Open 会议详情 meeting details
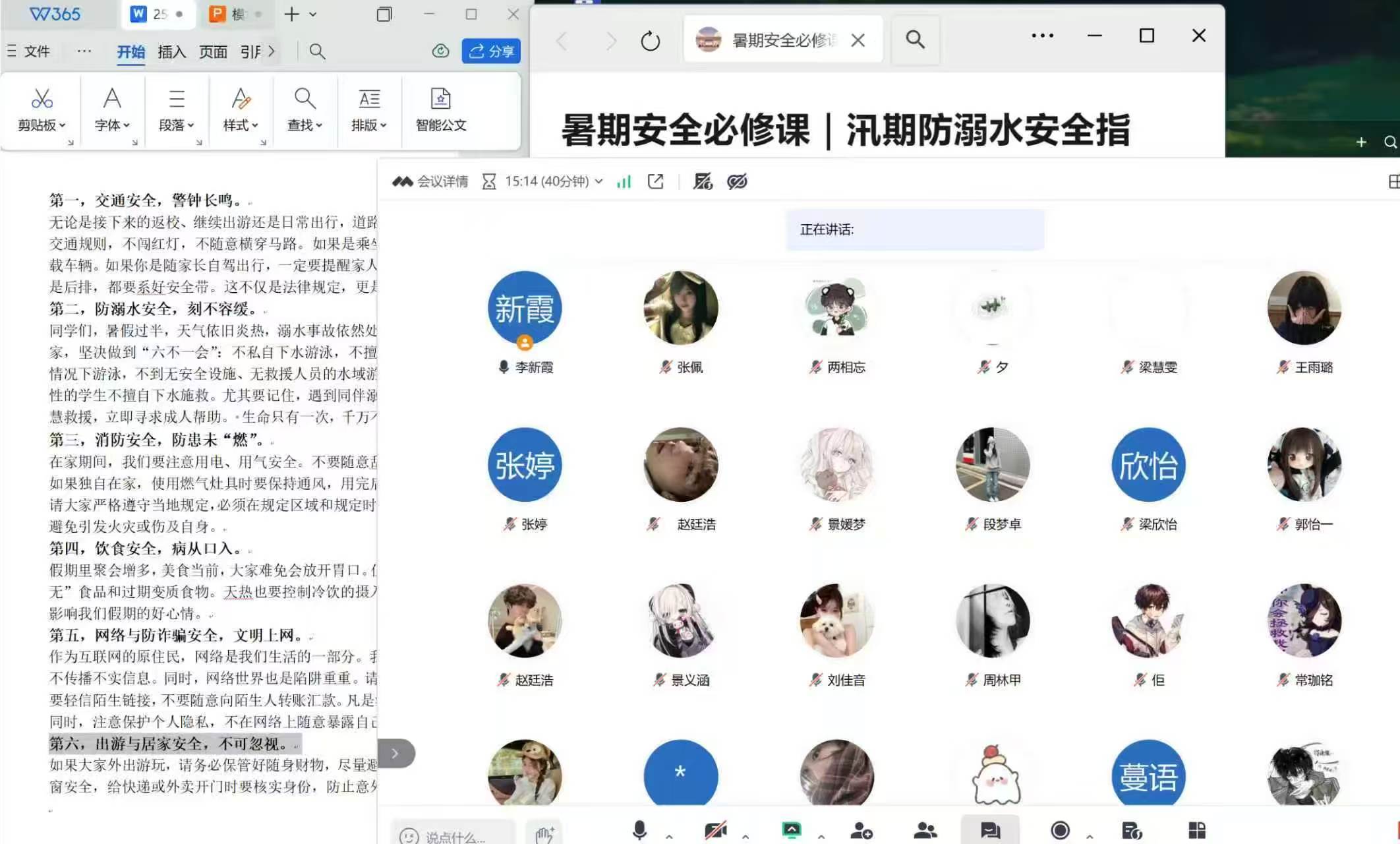This screenshot has width=1400, height=844. 430,181
